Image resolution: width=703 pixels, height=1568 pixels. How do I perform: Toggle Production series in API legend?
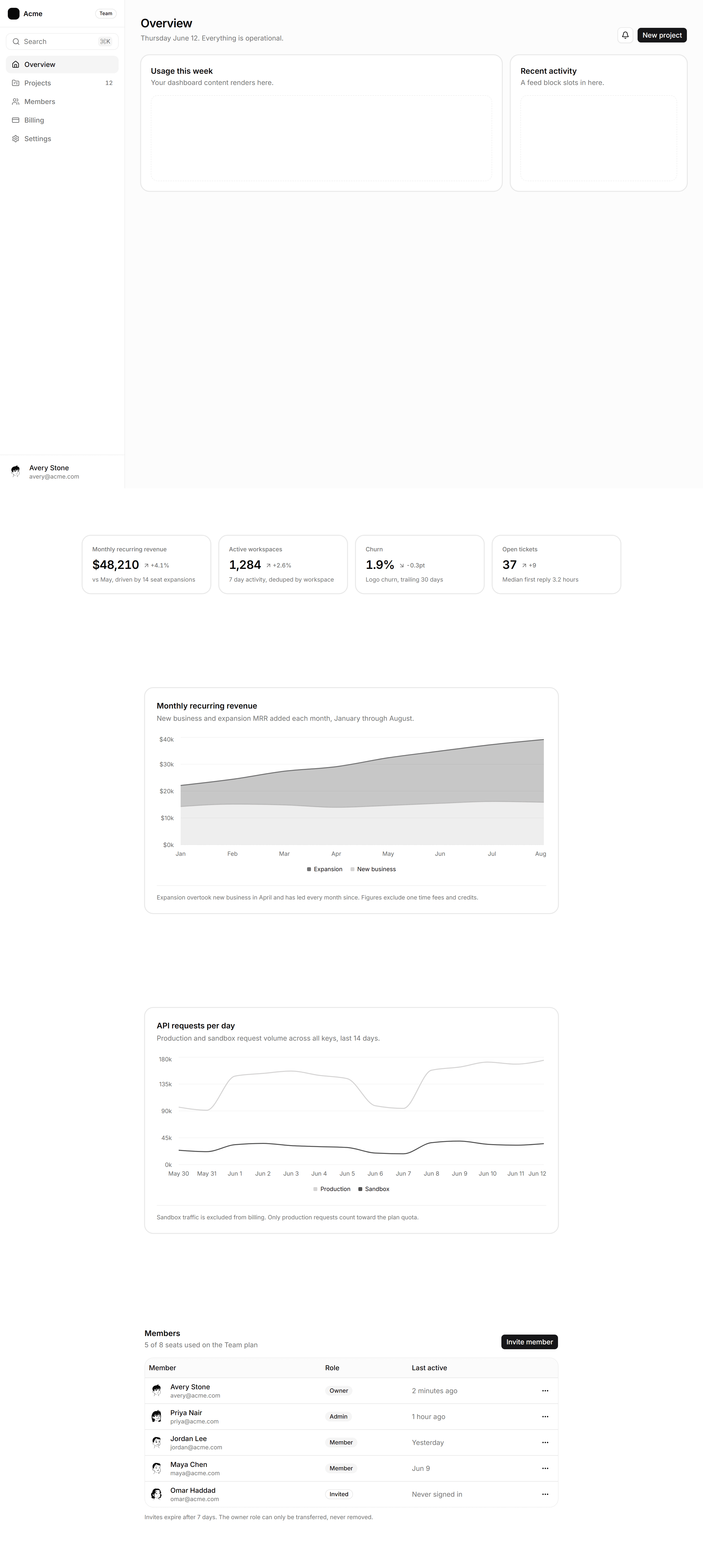coord(332,1189)
